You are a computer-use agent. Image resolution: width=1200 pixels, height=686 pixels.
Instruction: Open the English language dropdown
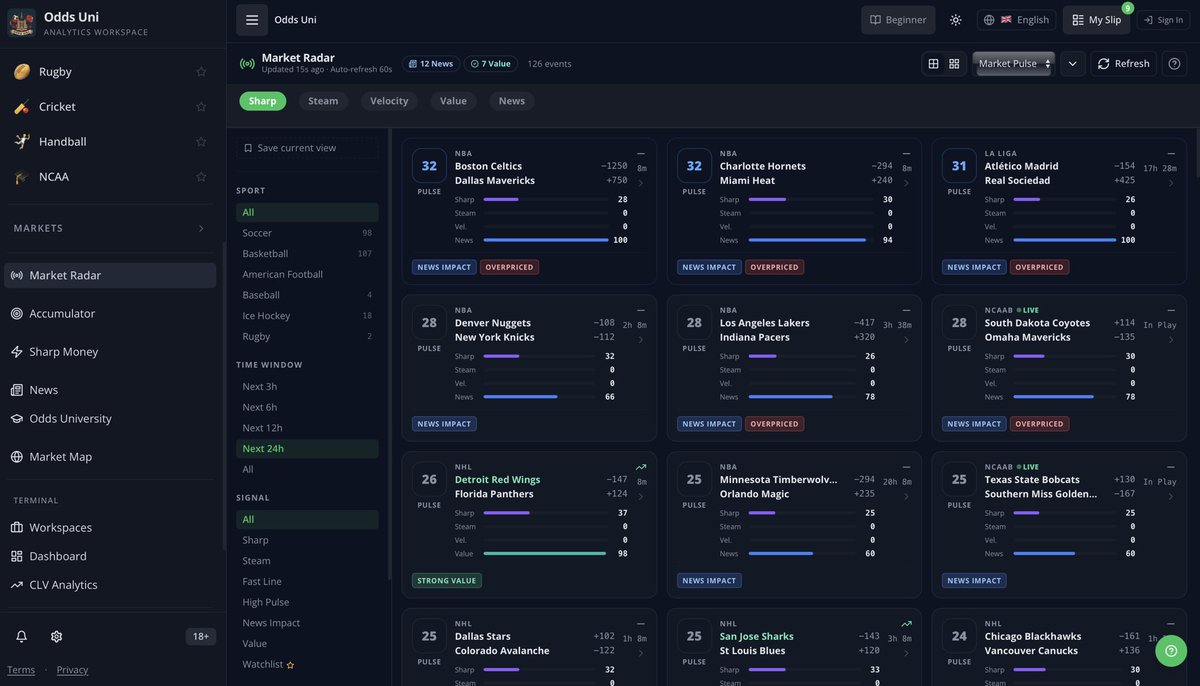pyautogui.click(x=1014, y=19)
